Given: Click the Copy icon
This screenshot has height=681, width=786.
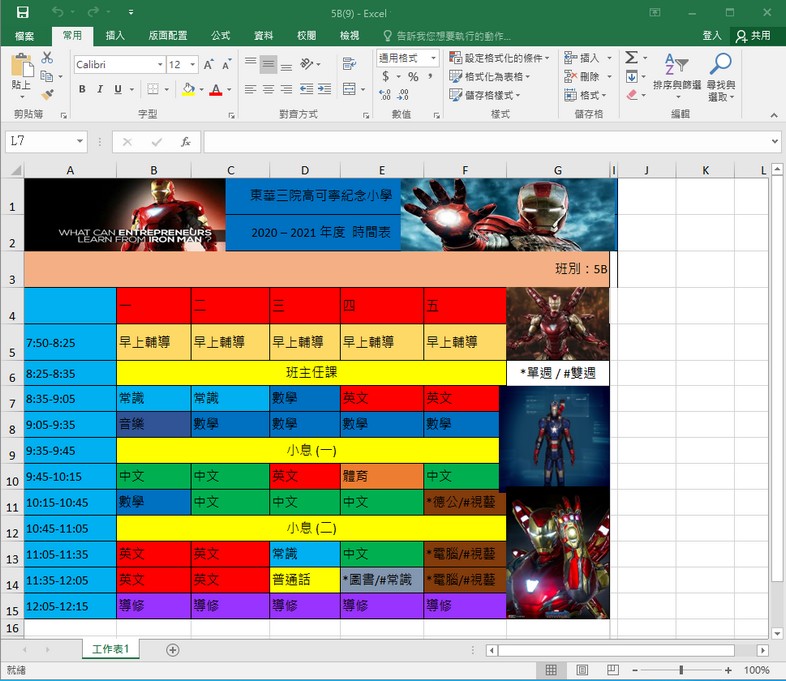Looking at the screenshot, I should [x=47, y=76].
